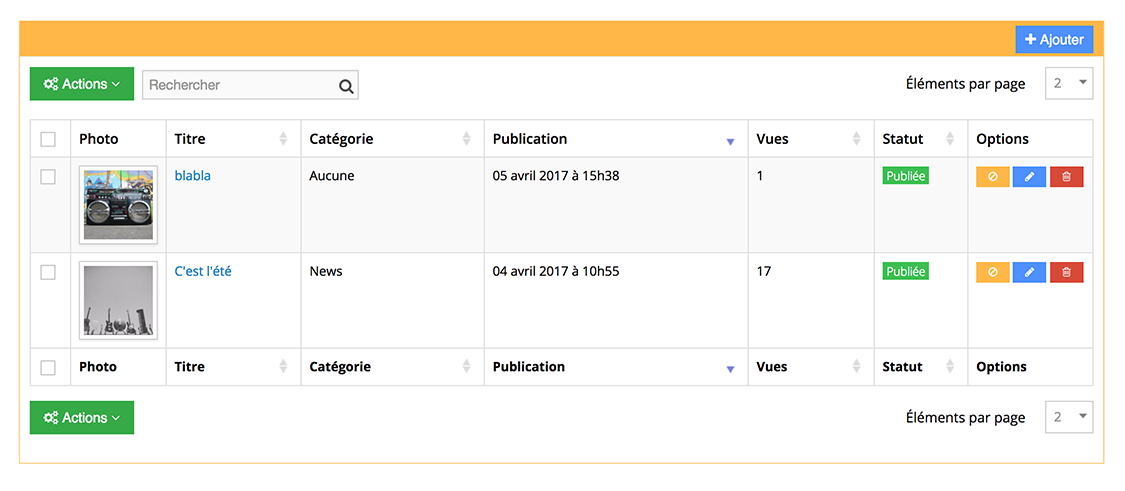Click the magnifier search icon
The image size is (1125, 491).
click(x=346, y=86)
